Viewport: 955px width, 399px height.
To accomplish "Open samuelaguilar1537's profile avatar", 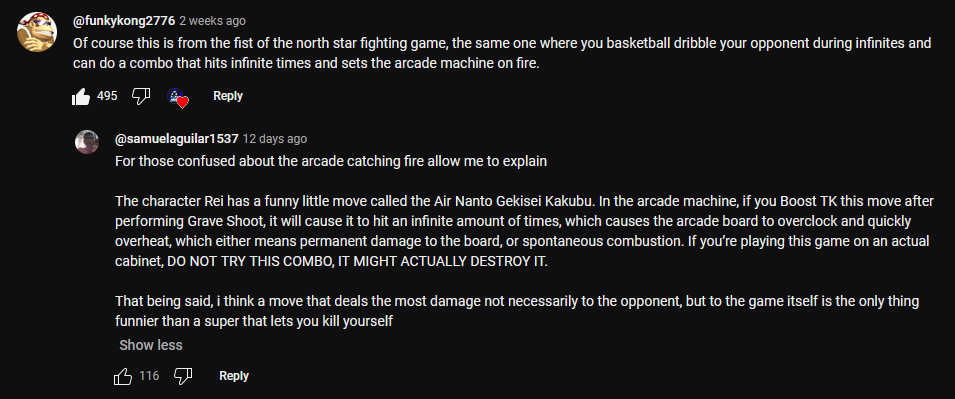I will point(86,142).
